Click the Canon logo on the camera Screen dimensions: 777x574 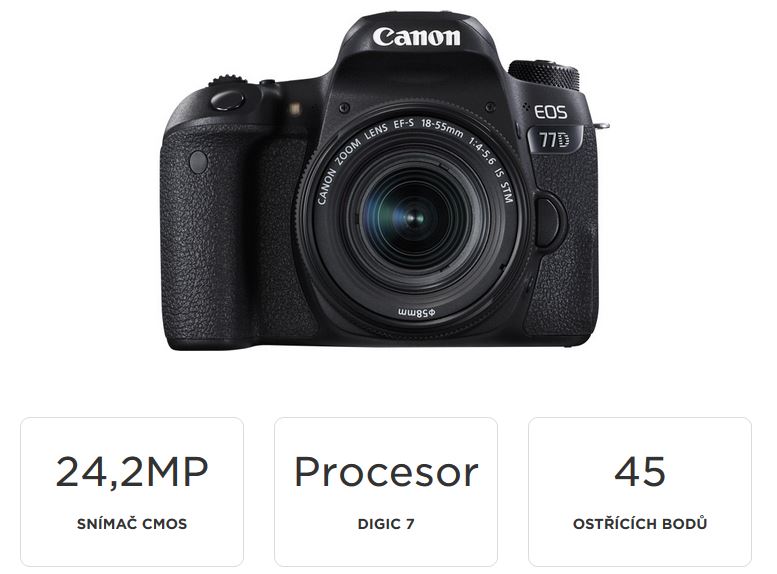coord(416,37)
